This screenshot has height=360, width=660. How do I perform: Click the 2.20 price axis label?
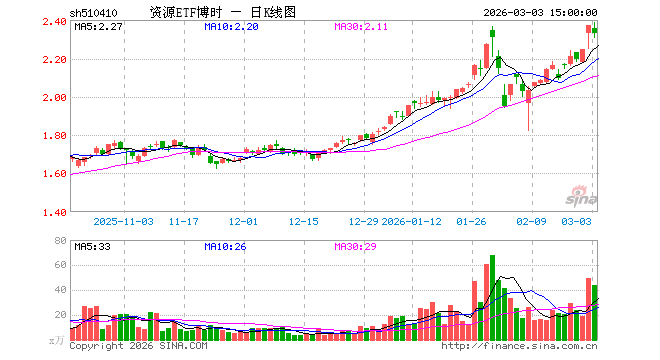pyautogui.click(x=55, y=60)
